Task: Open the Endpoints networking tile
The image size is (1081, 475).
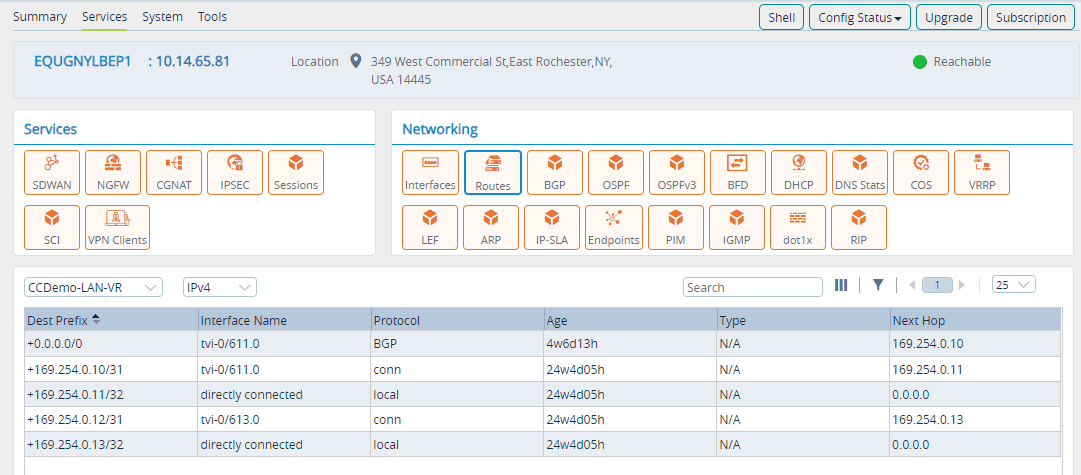Action: (614, 228)
